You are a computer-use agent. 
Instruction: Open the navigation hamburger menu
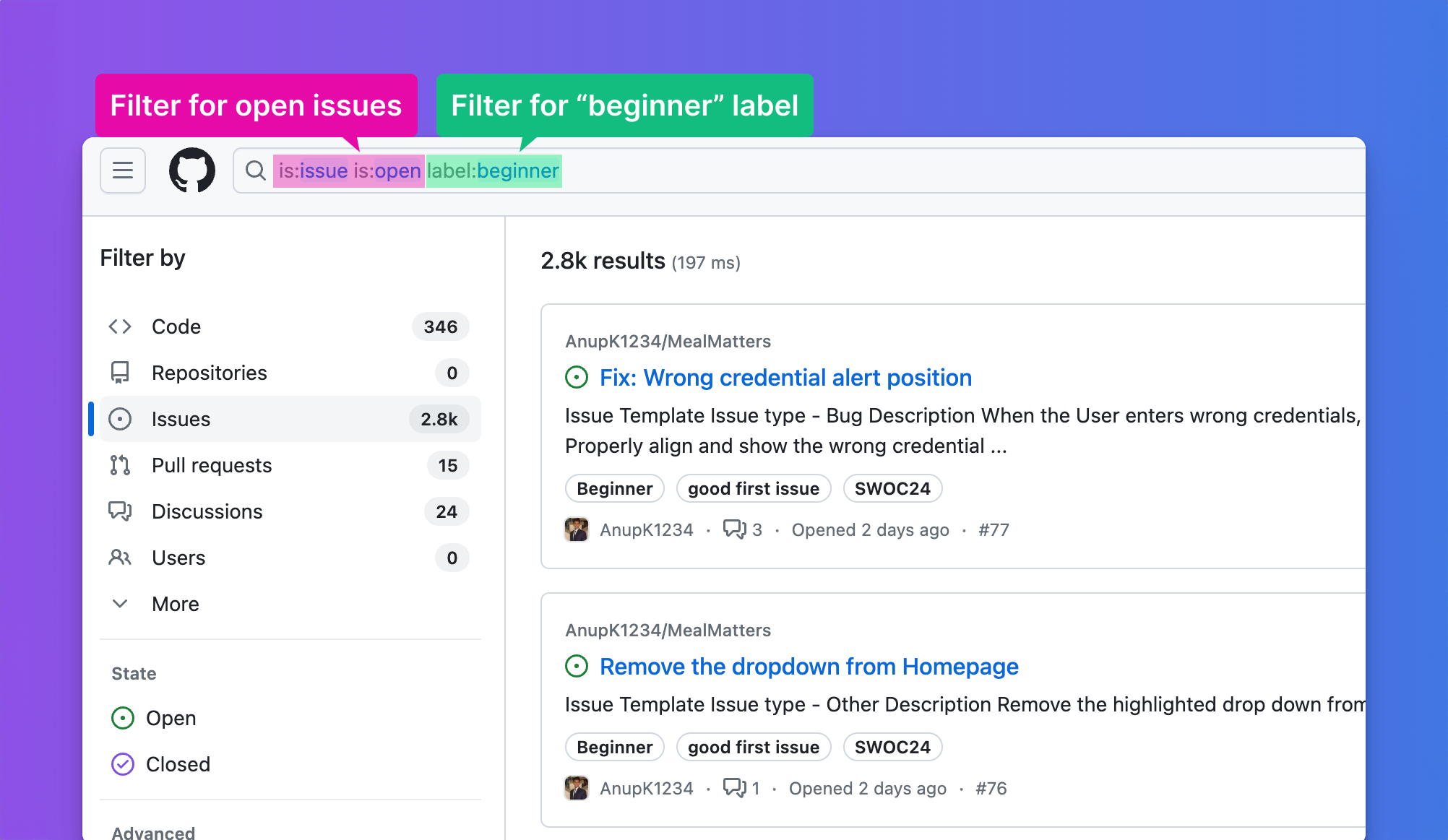(x=122, y=170)
